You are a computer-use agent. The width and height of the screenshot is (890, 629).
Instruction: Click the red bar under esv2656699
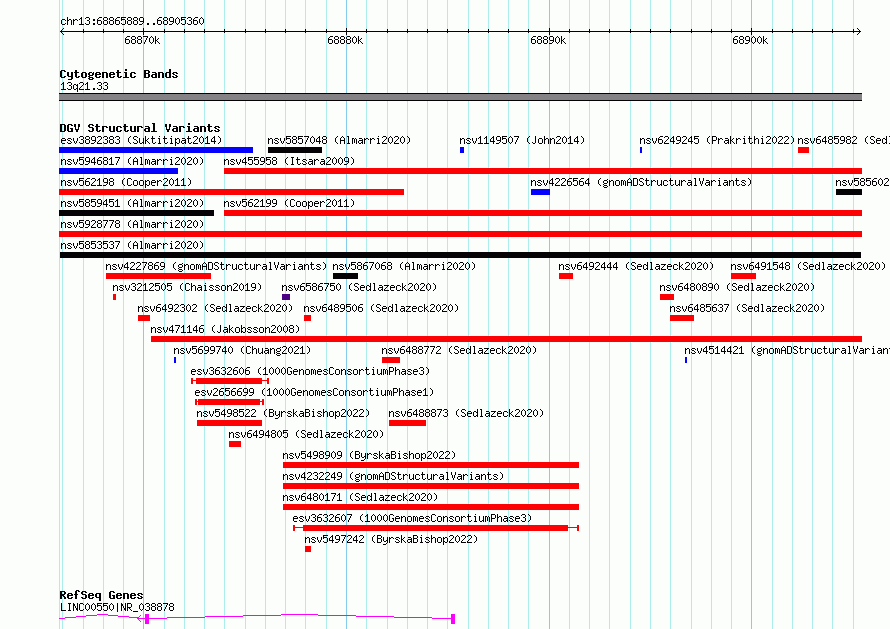pos(229,402)
